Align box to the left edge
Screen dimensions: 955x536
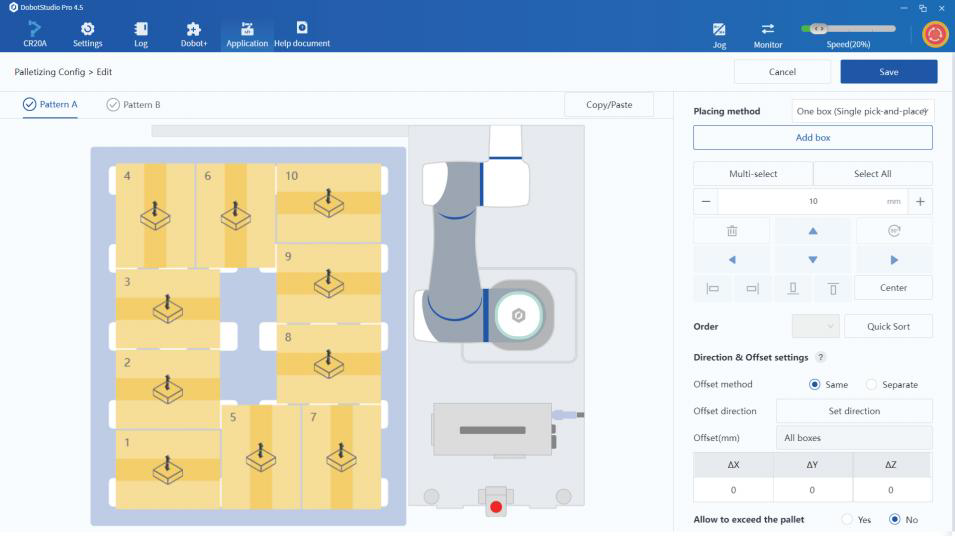click(x=713, y=288)
